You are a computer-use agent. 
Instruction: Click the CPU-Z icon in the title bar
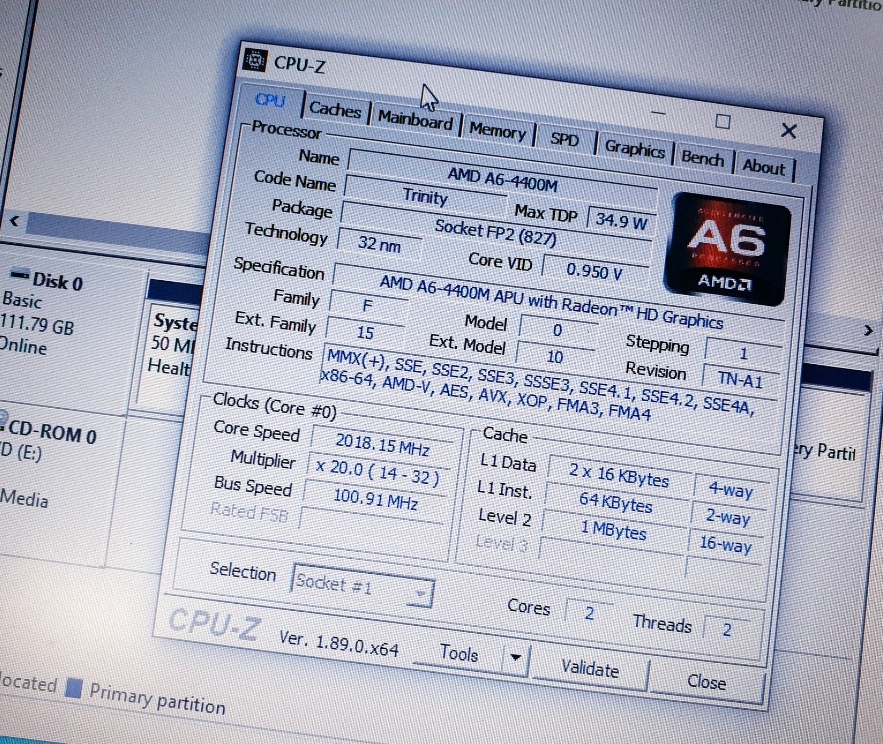pyautogui.click(x=256, y=59)
